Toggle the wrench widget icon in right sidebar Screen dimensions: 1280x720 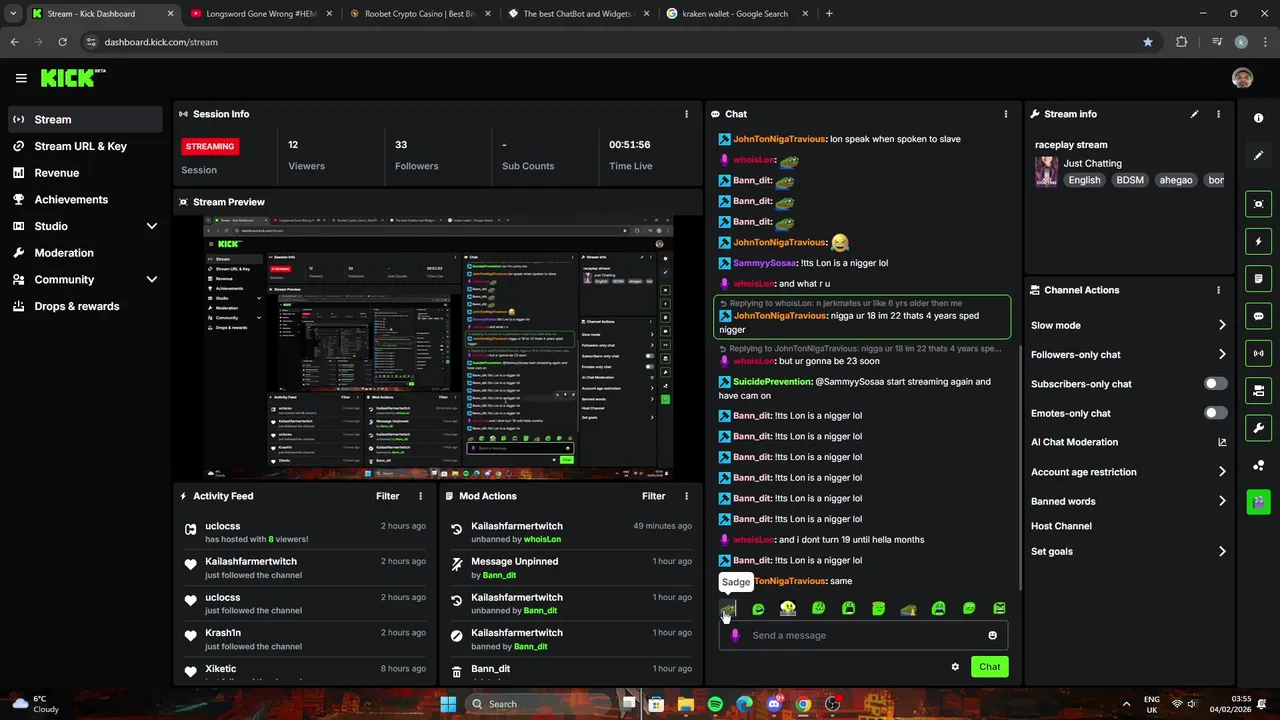(x=1258, y=428)
